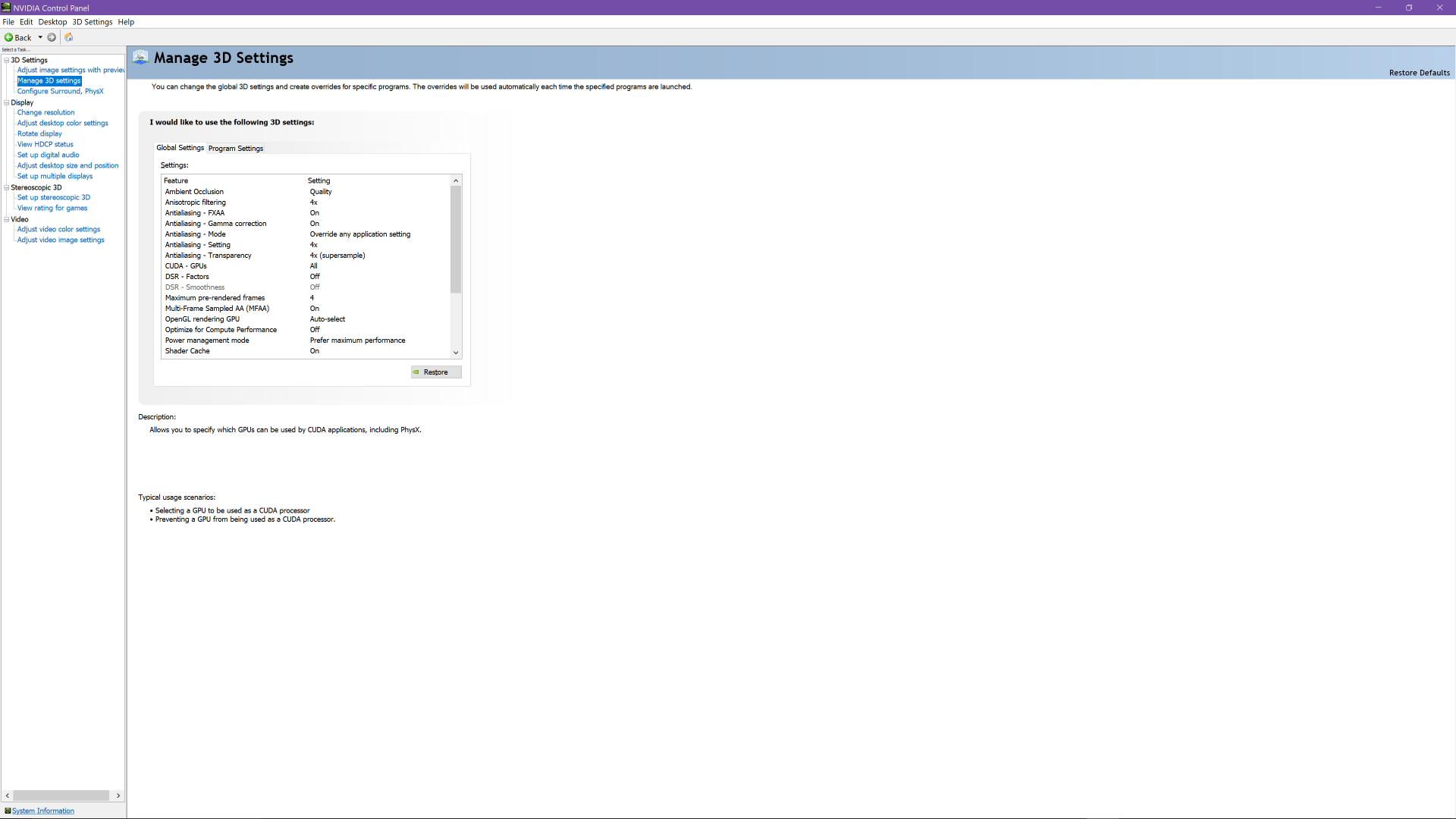
Task: Click settings list scroll down arrow
Action: click(456, 353)
